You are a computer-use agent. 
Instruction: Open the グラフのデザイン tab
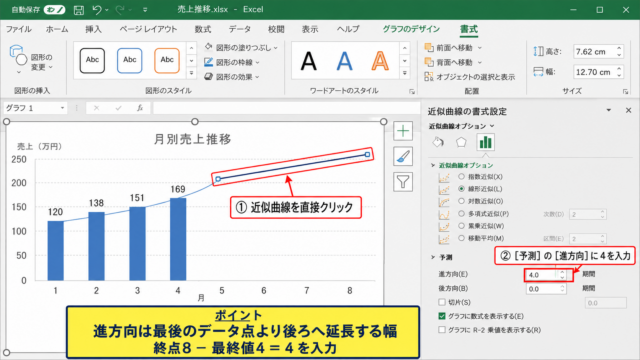pos(411,29)
